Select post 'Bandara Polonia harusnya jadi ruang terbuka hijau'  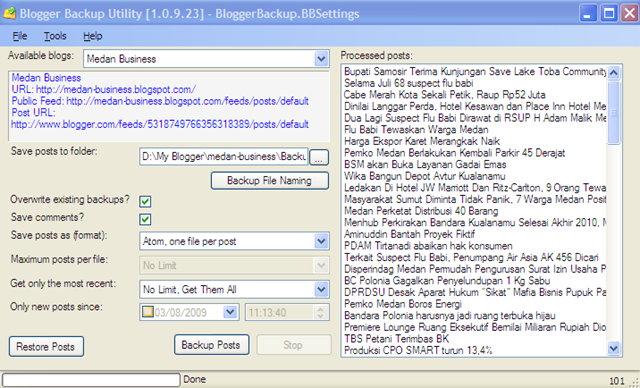coord(450,315)
